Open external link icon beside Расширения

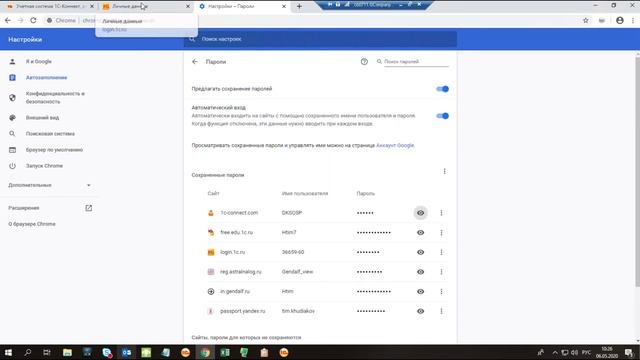89,208
